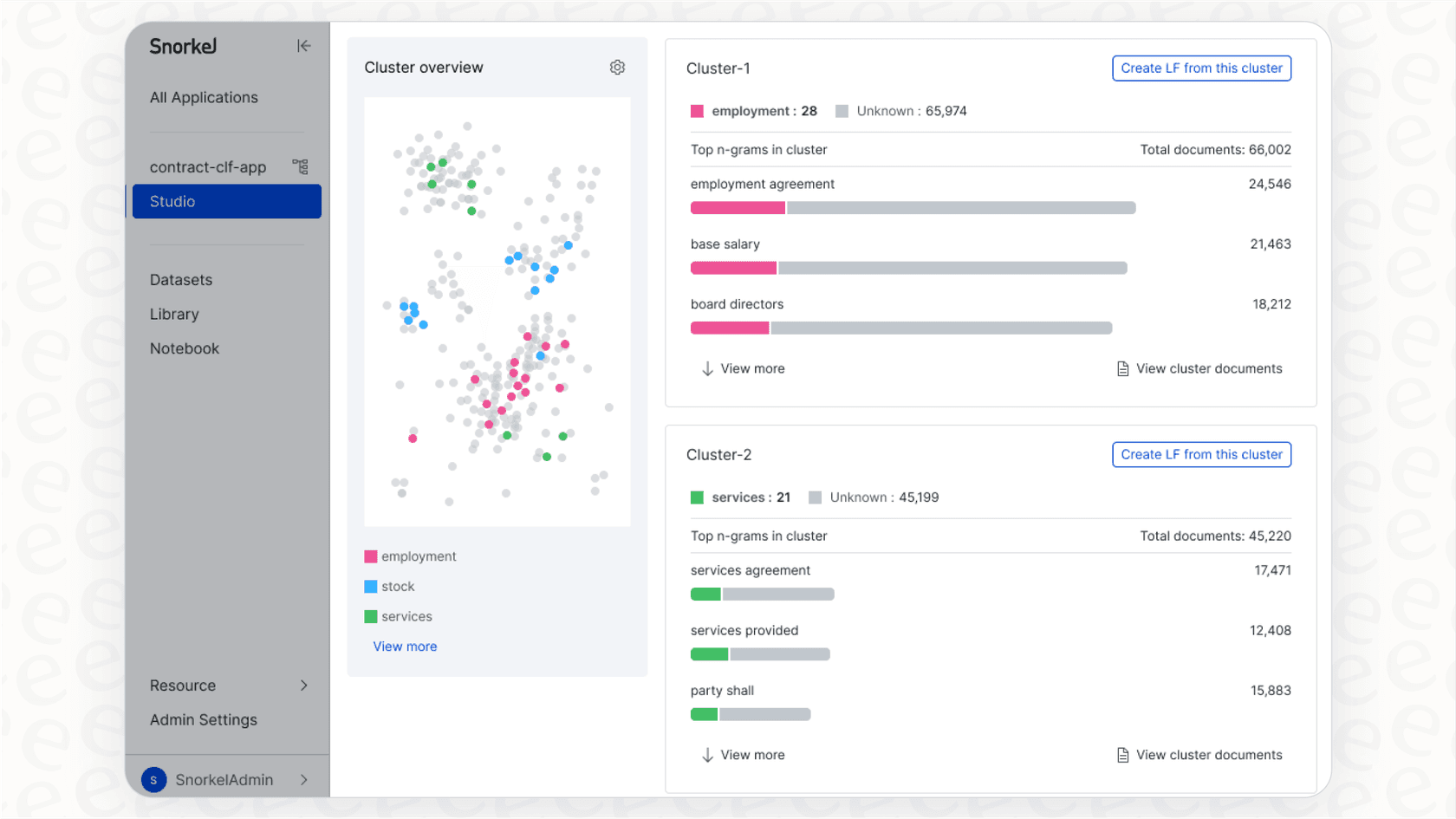Image resolution: width=1456 pixels, height=819 pixels.
Task: Toggle services legend entry in cluster overview
Action: coord(398,617)
